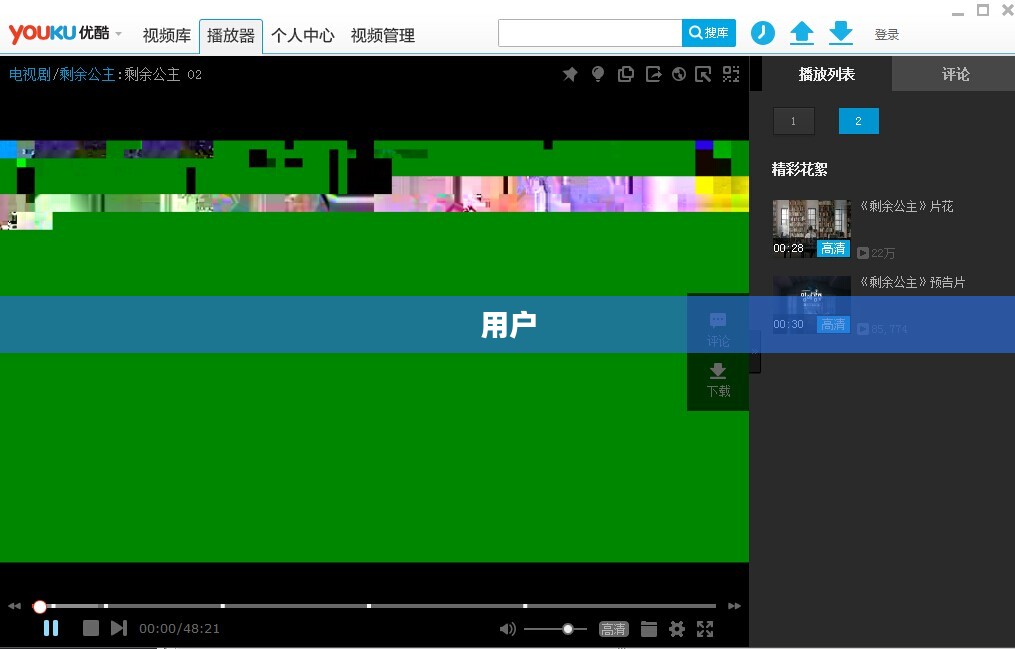Switch to the 评论 tab
Viewport: 1015px width, 649px height.
click(x=955, y=74)
